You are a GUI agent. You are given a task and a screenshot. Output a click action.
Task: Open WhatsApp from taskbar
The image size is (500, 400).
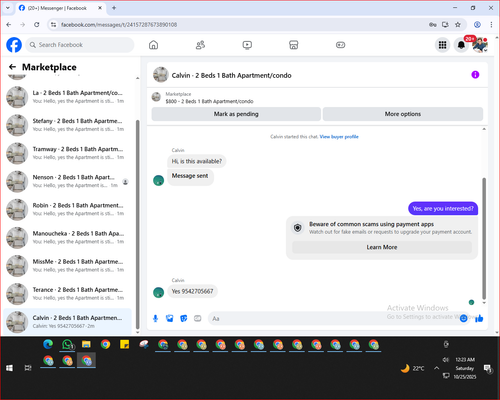[x=67, y=344]
